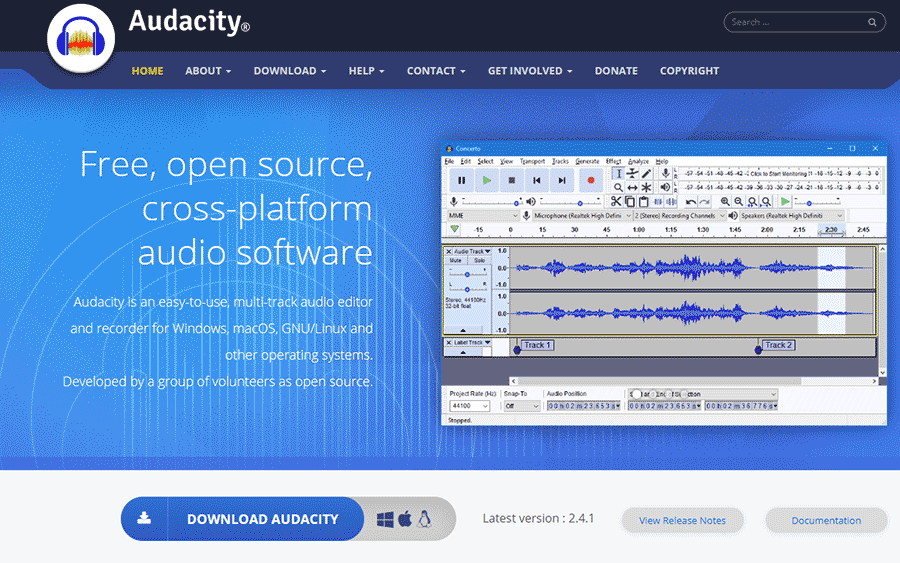Open the Effect menu in Audacity window

(614, 161)
